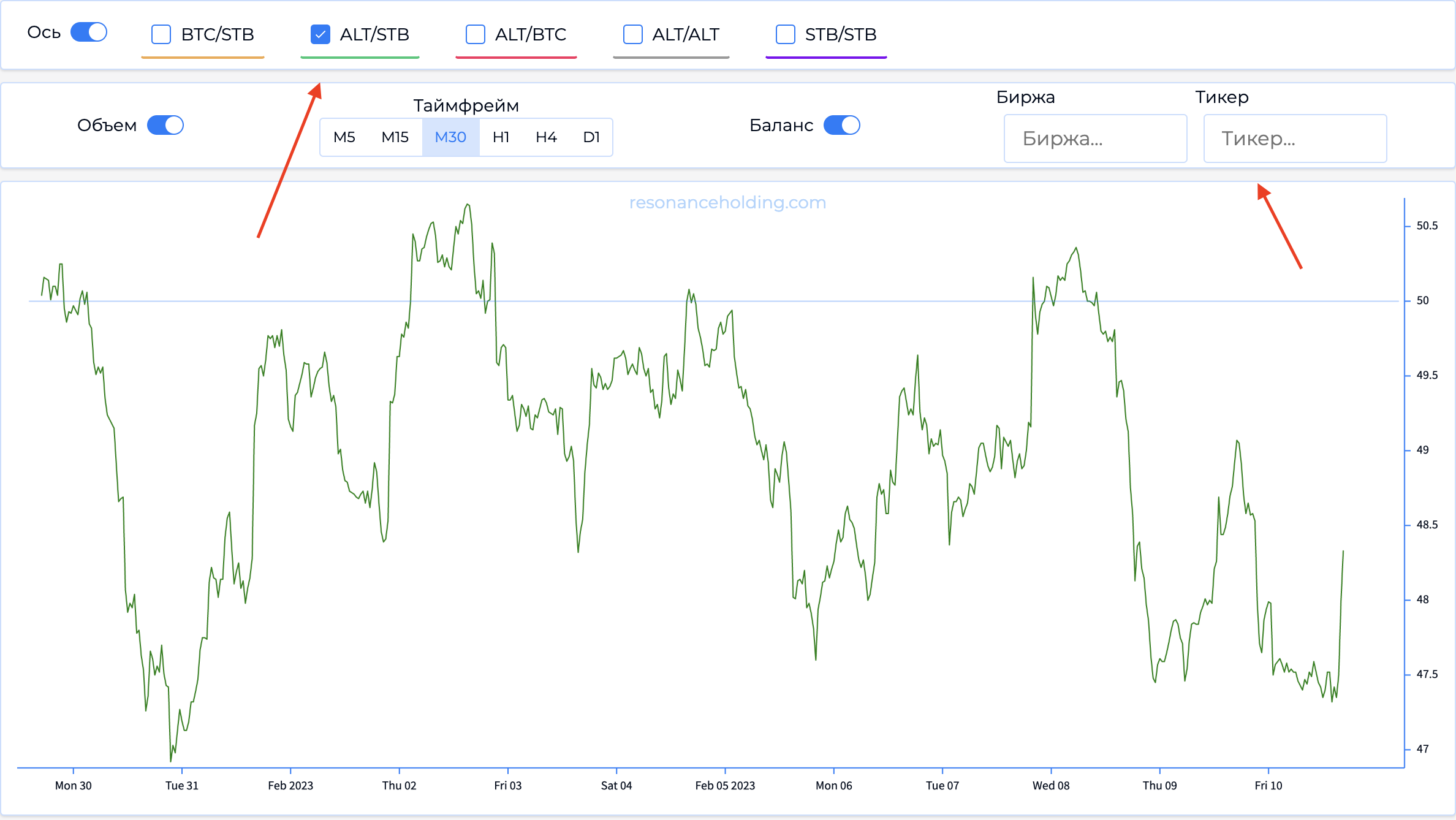Click the ALT/STB label text

(374, 34)
